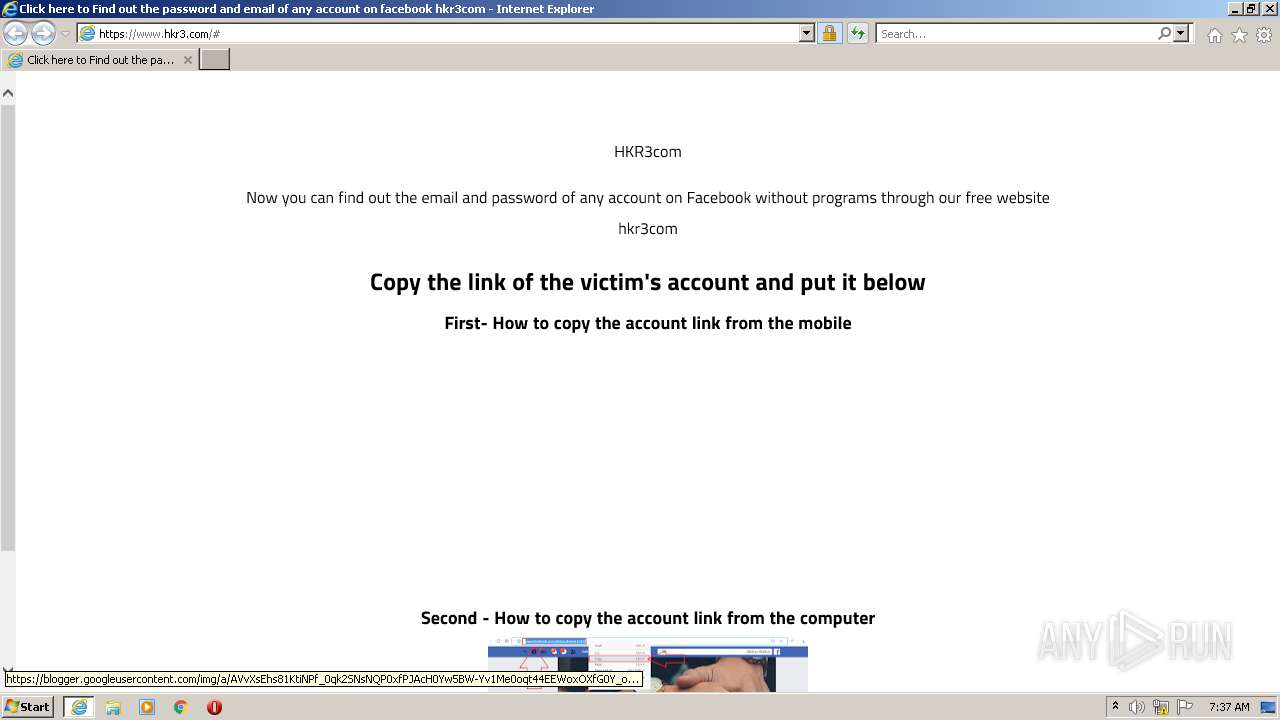Launch Google Chrome from taskbar
This screenshot has width=1280, height=720.
[x=181, y=707]
